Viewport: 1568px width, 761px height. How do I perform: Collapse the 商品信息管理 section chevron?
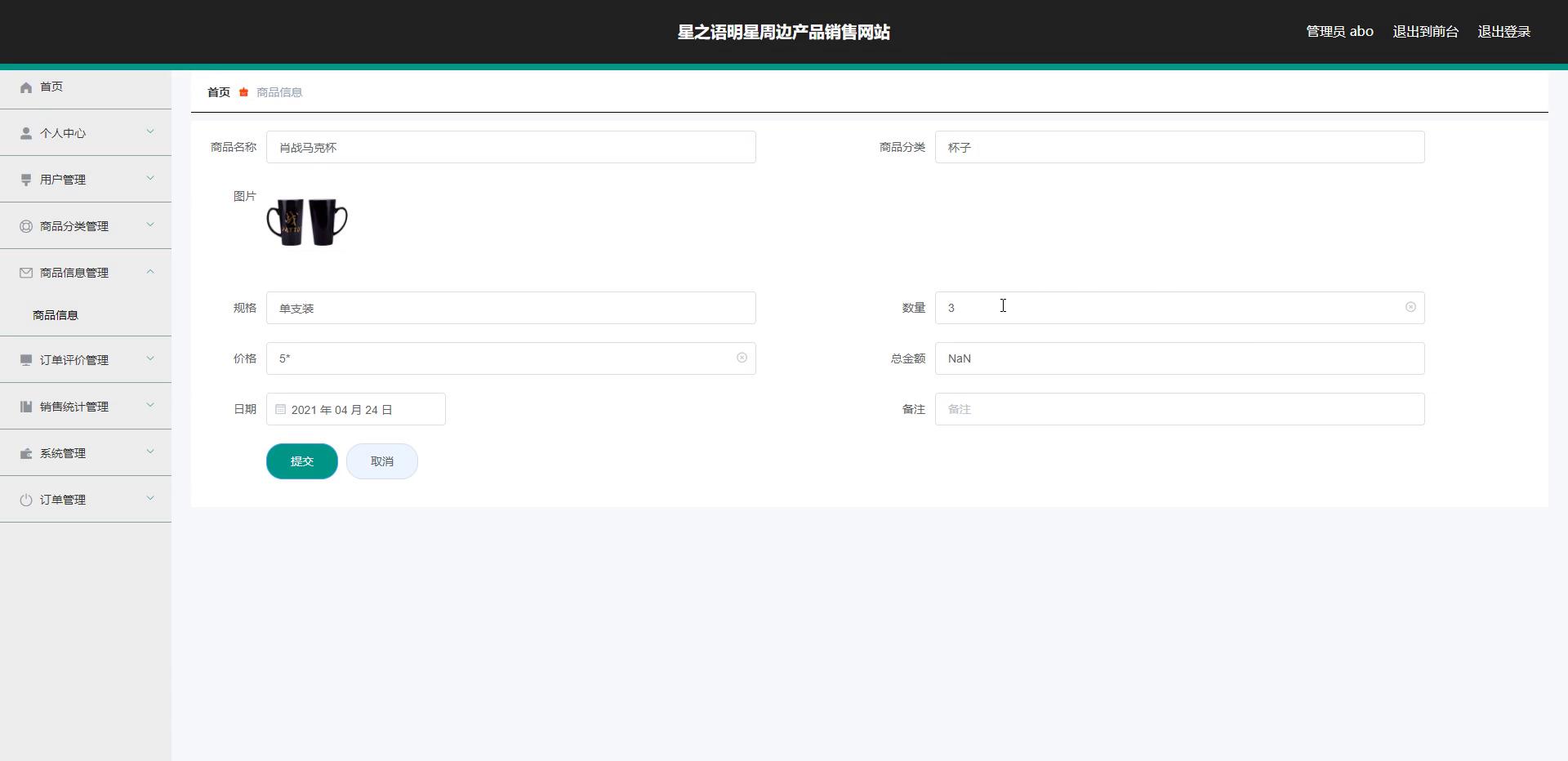(150, 271)
